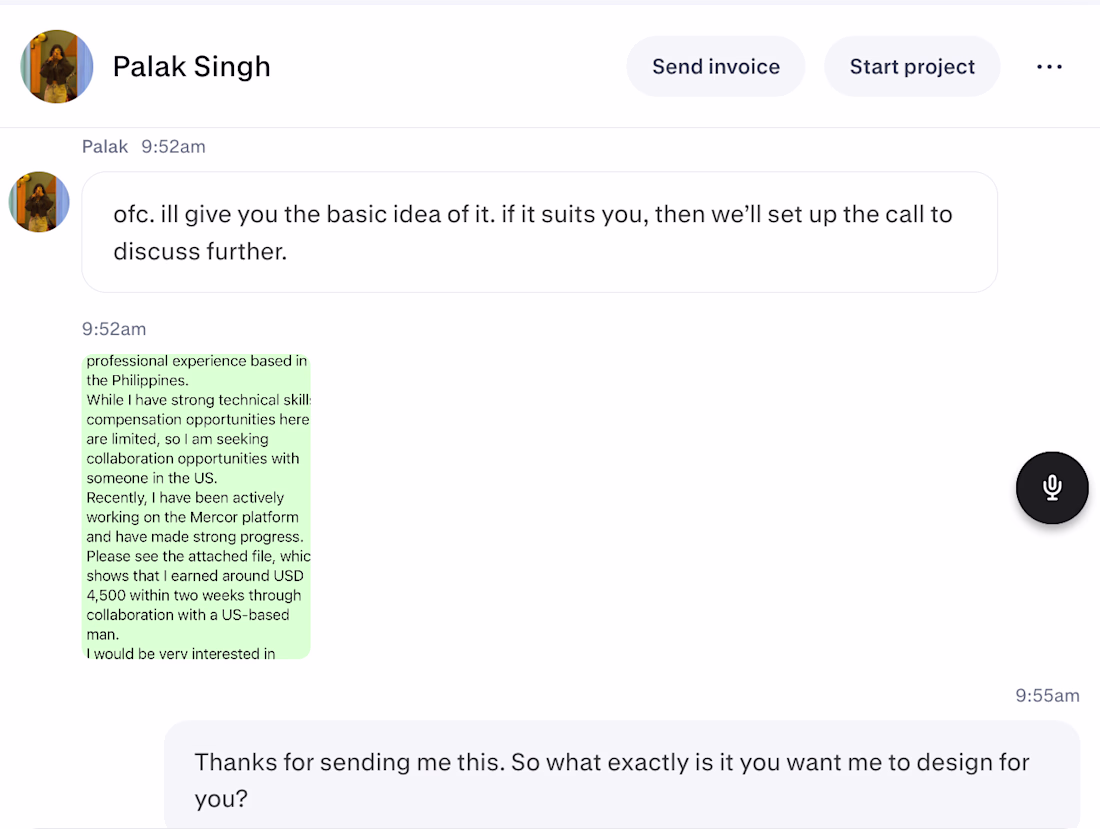Click the microphone voice message button
The image size is (1100, 829).
point(1052,488)
